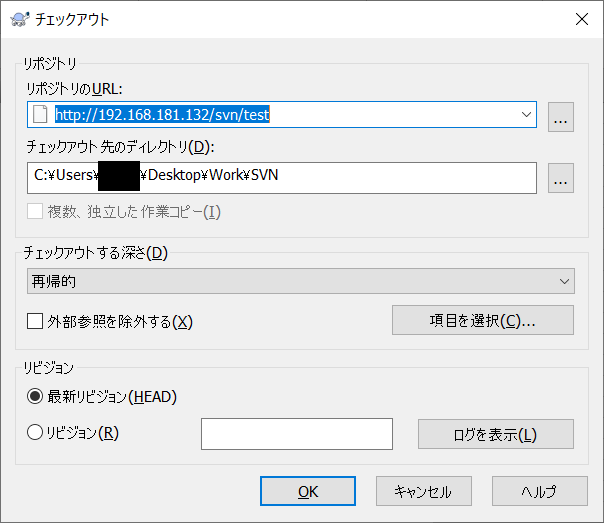Click the revision number input field
Screen dimensions: 604x523
click(x=297, y=434)
